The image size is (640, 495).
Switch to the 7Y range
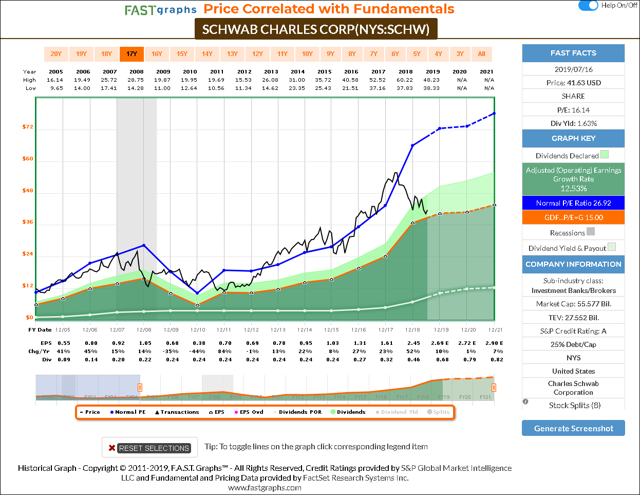pyautogui.click(x=374, y=54)
